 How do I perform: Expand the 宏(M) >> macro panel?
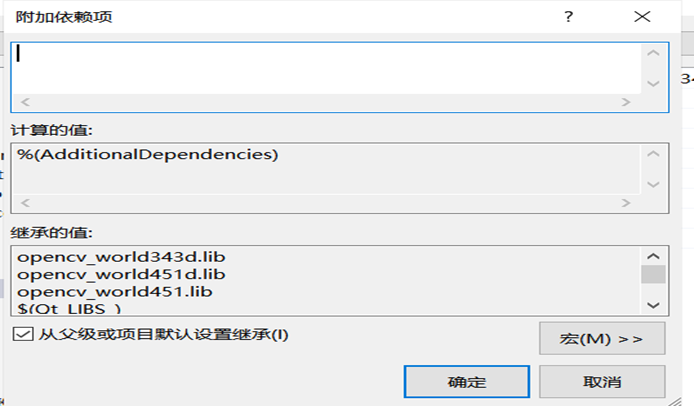click(x=602, y=339)
